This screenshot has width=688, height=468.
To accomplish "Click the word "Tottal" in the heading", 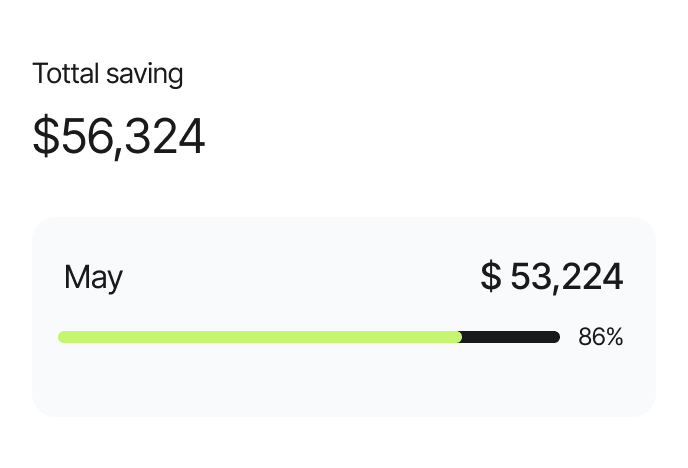I will (x=65, y=74).
